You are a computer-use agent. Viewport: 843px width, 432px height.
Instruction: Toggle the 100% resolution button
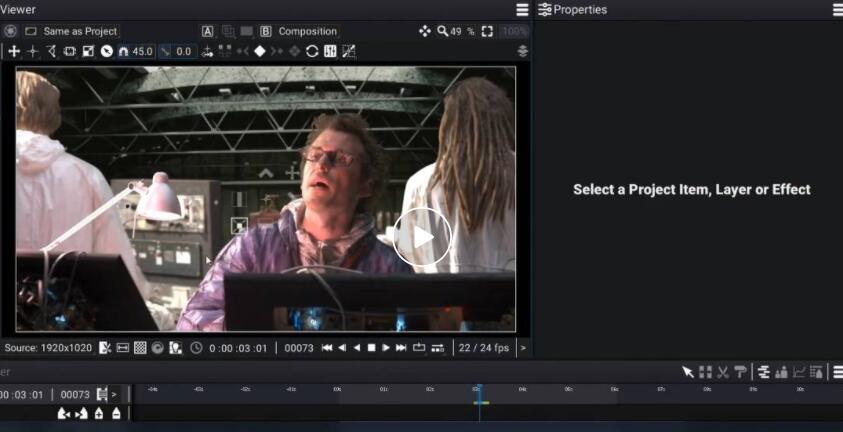[514, 31]
